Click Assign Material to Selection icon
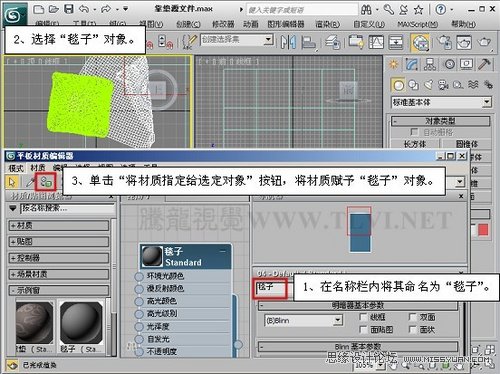Screen dimensions: 500x374 click(x=46, y=182)
